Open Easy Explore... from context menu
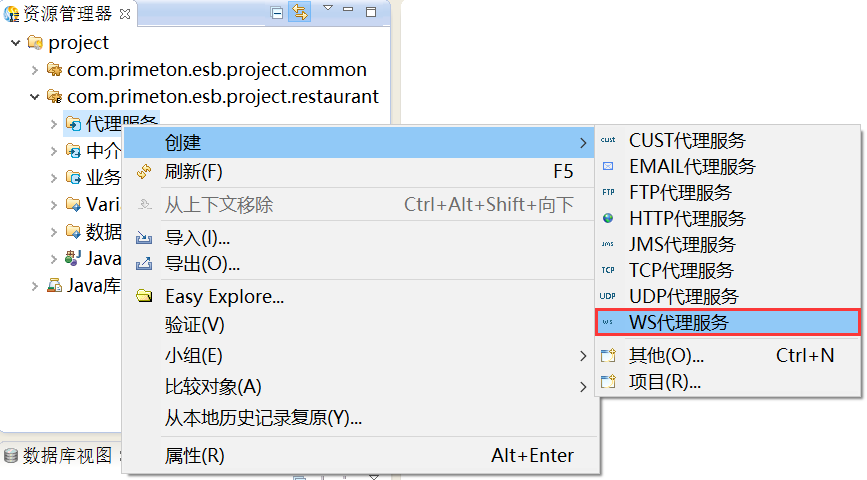The image size is (867, 480). pyautogui.click(x=359, y=297)
